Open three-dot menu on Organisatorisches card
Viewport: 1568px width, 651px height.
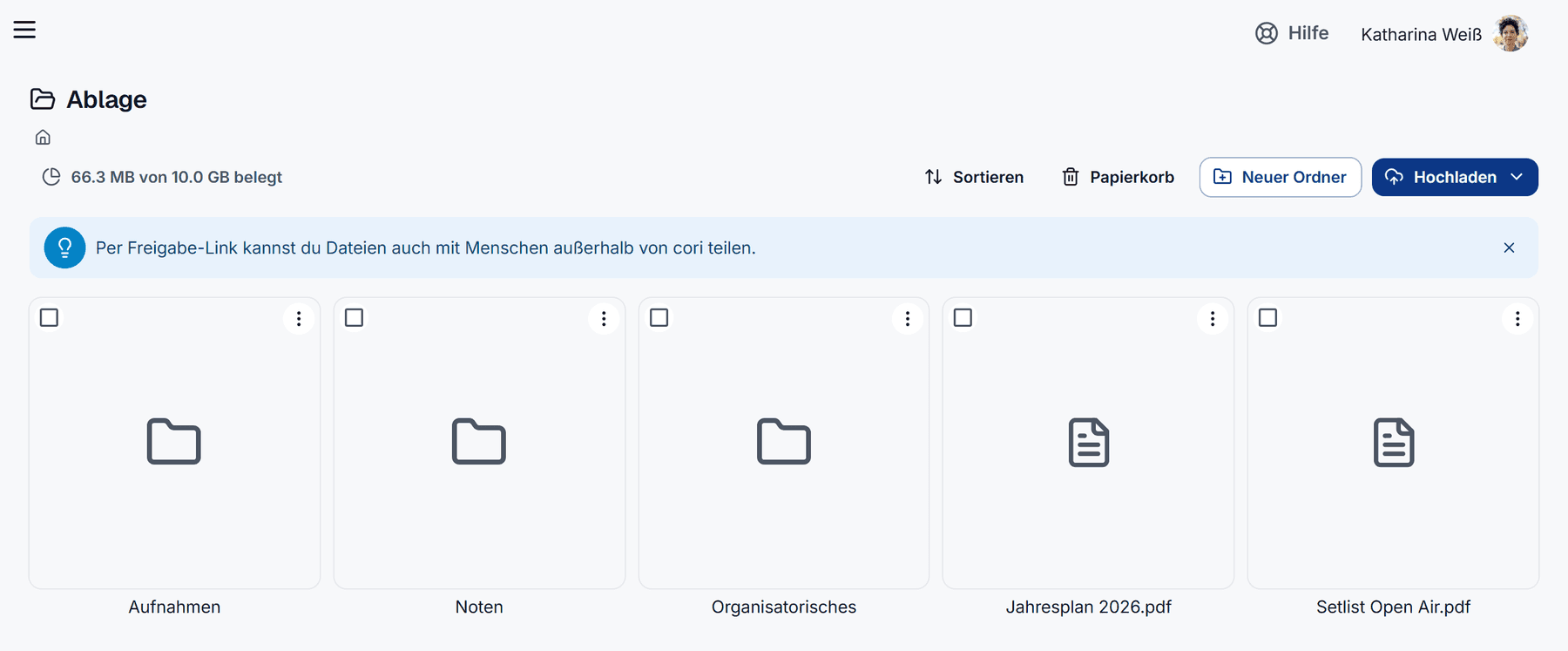908,319
